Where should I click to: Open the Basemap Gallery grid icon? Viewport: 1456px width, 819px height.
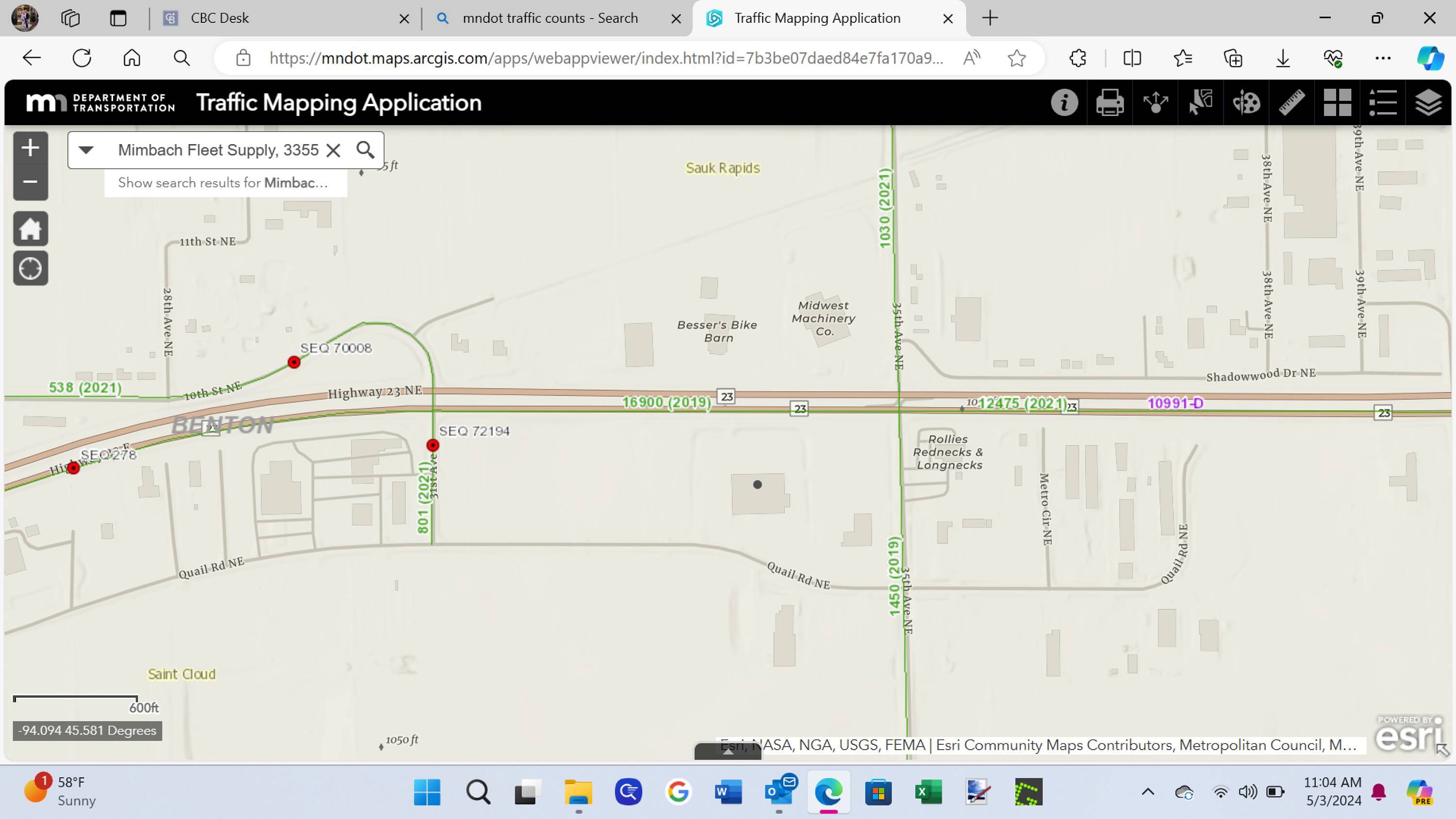(x=1337, y=103)
